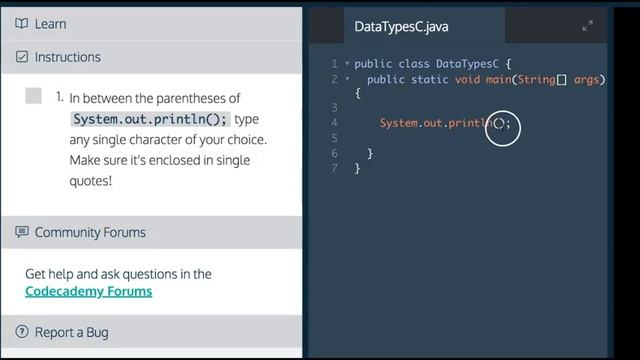Place cursor inside println parentheses
The height and width of the screenshot is (360, 640).
click(500, 123)
